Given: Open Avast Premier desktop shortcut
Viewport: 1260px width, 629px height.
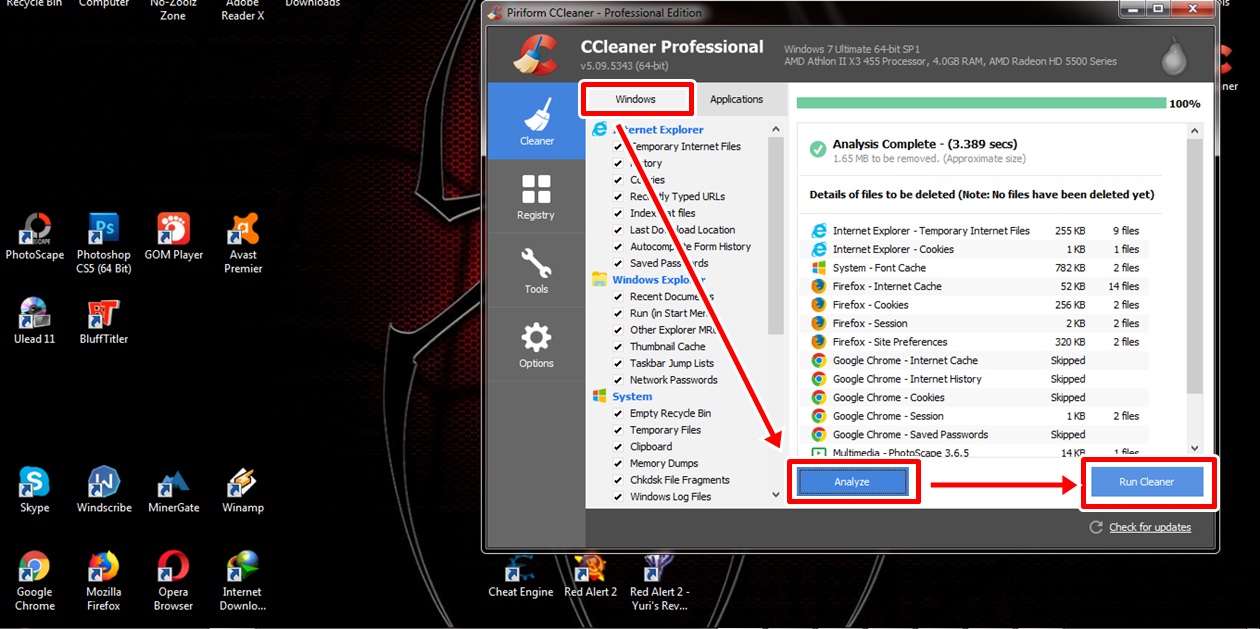Looking at the screenshot, I should [243, 242].
